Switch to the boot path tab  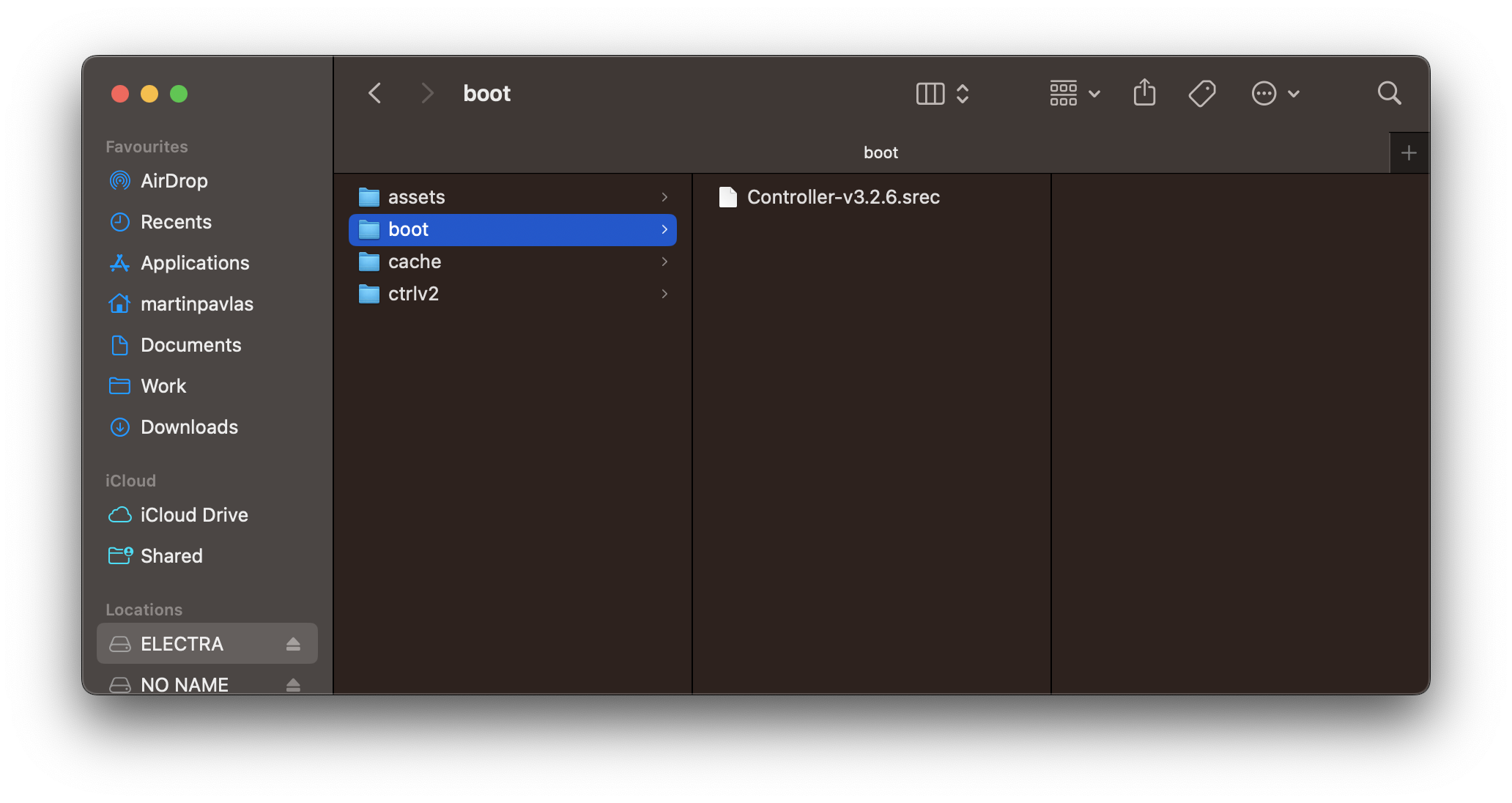(881, 152)
